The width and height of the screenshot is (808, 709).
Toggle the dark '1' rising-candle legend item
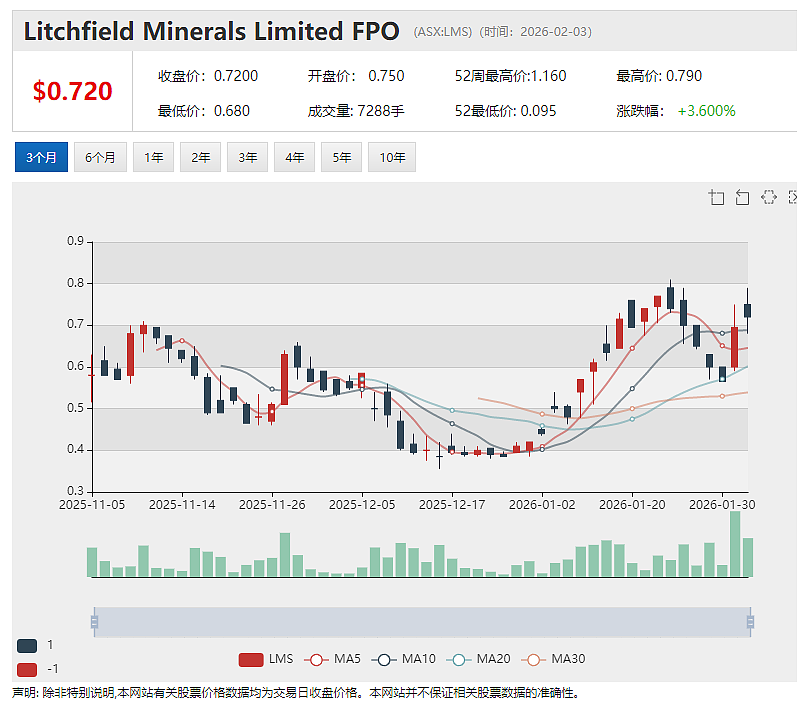click(x=35, y=645)
